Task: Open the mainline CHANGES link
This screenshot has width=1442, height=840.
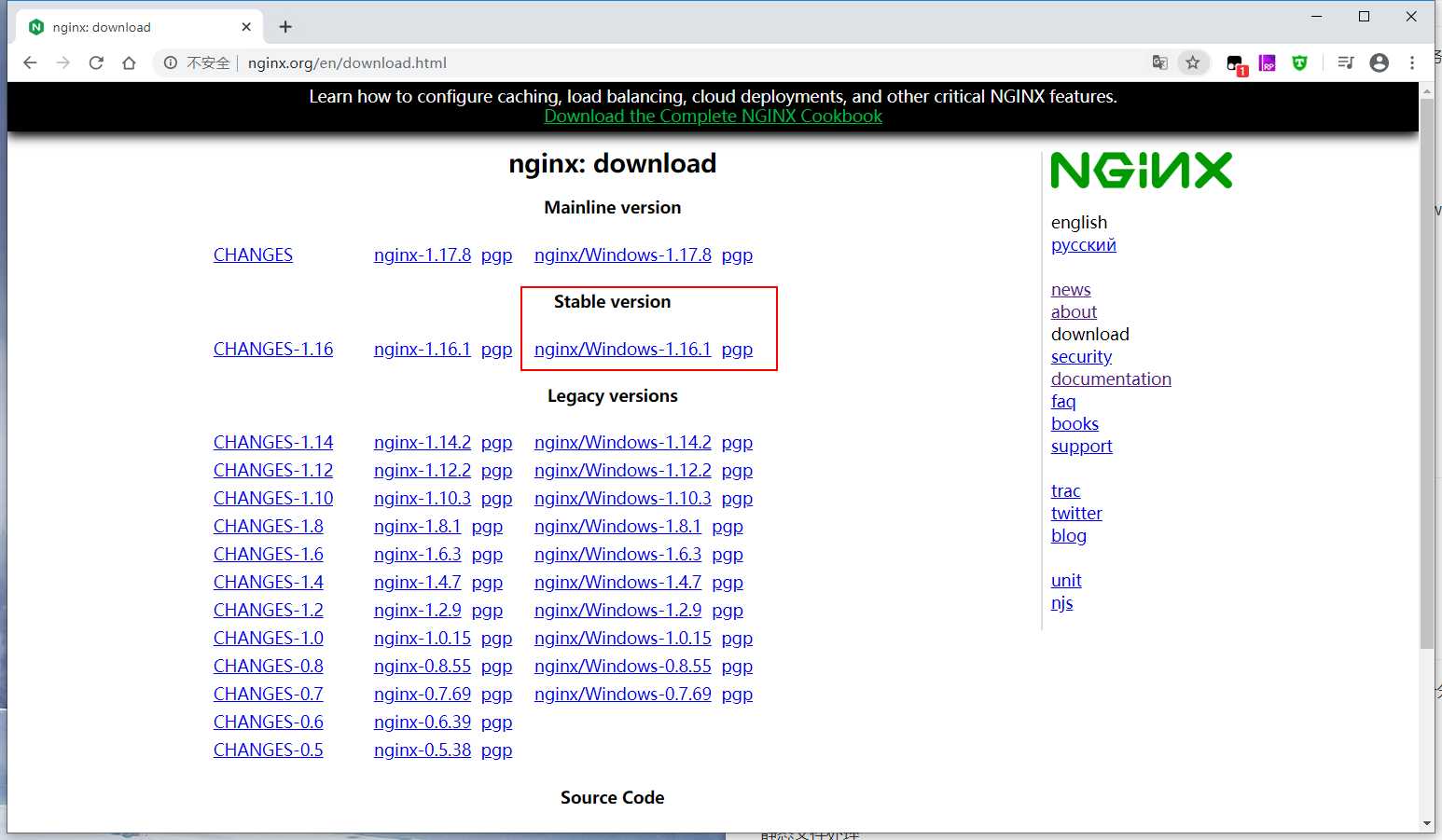Action: pyautogui.click(x=253, y=255)
